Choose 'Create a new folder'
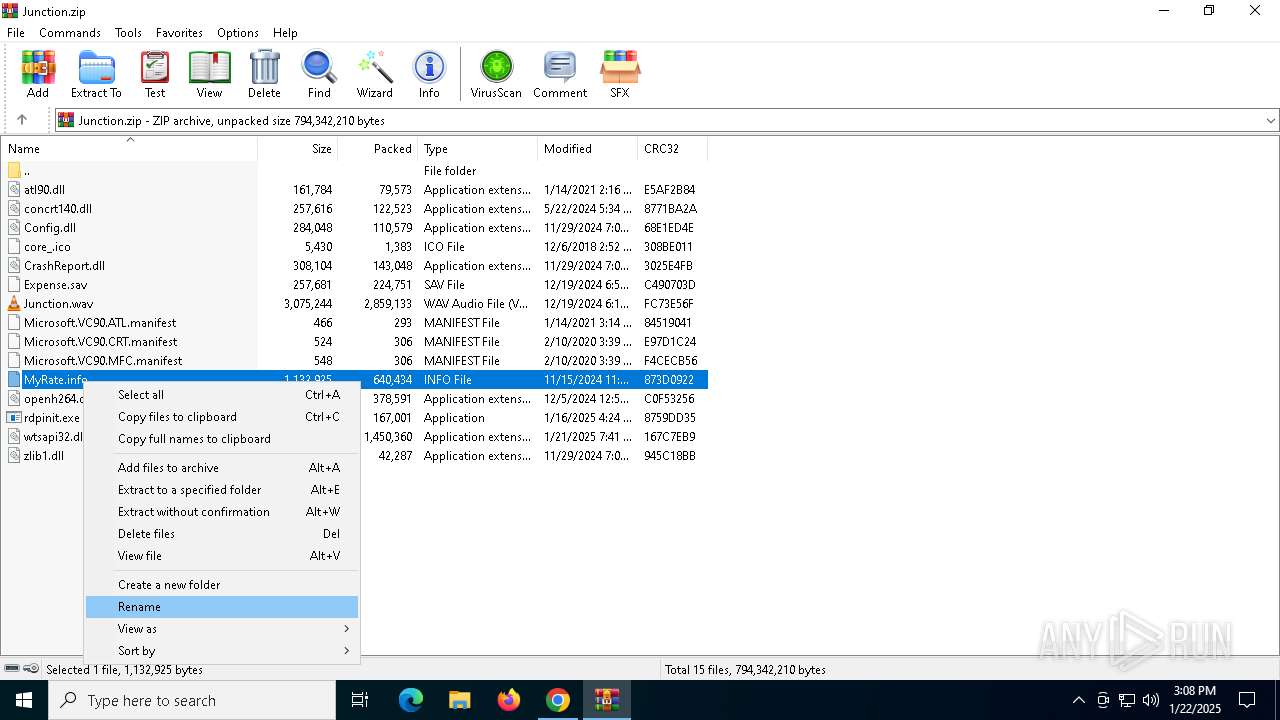The height and width of the screenshot is (720, 1280). pos(222,585)
